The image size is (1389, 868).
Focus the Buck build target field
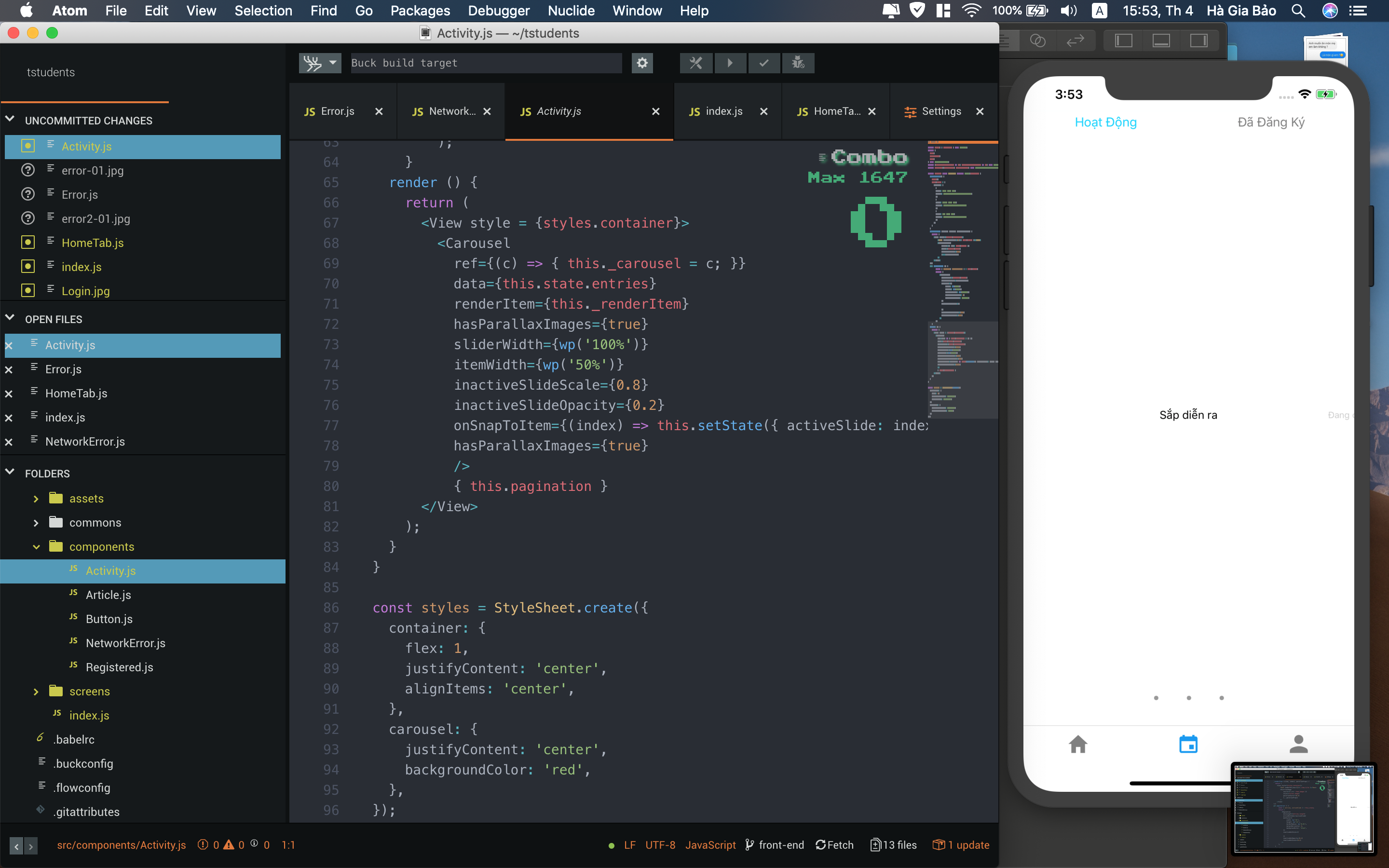pyautogui.click(x=486, y=63)
